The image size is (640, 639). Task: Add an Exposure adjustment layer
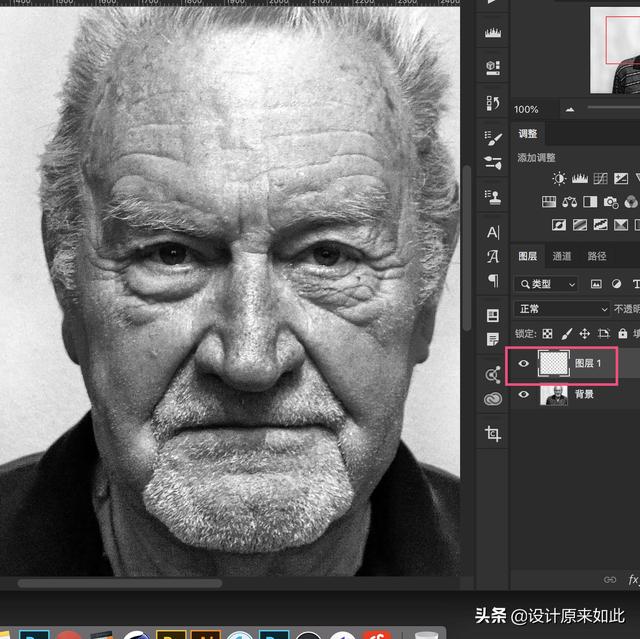pyautogui.click(x=621, y=178)
